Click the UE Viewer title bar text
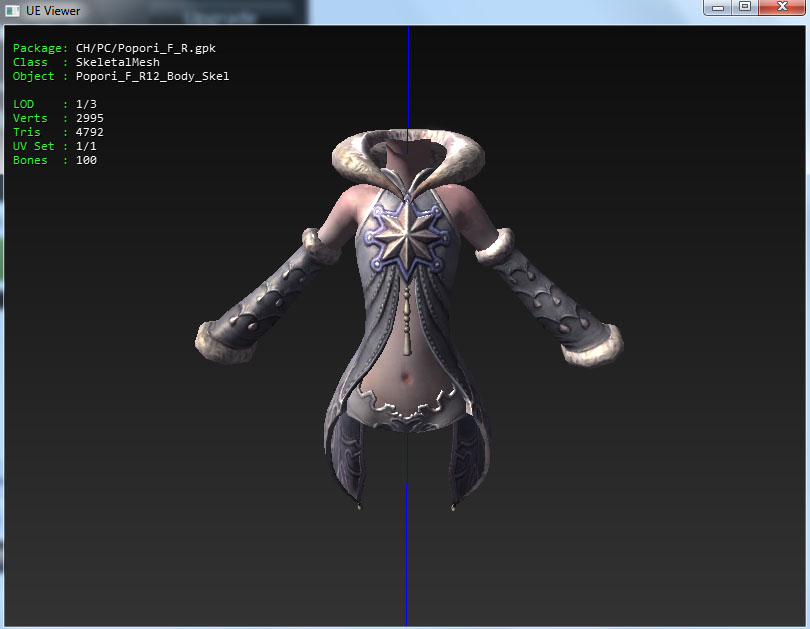 coord(53,11)
